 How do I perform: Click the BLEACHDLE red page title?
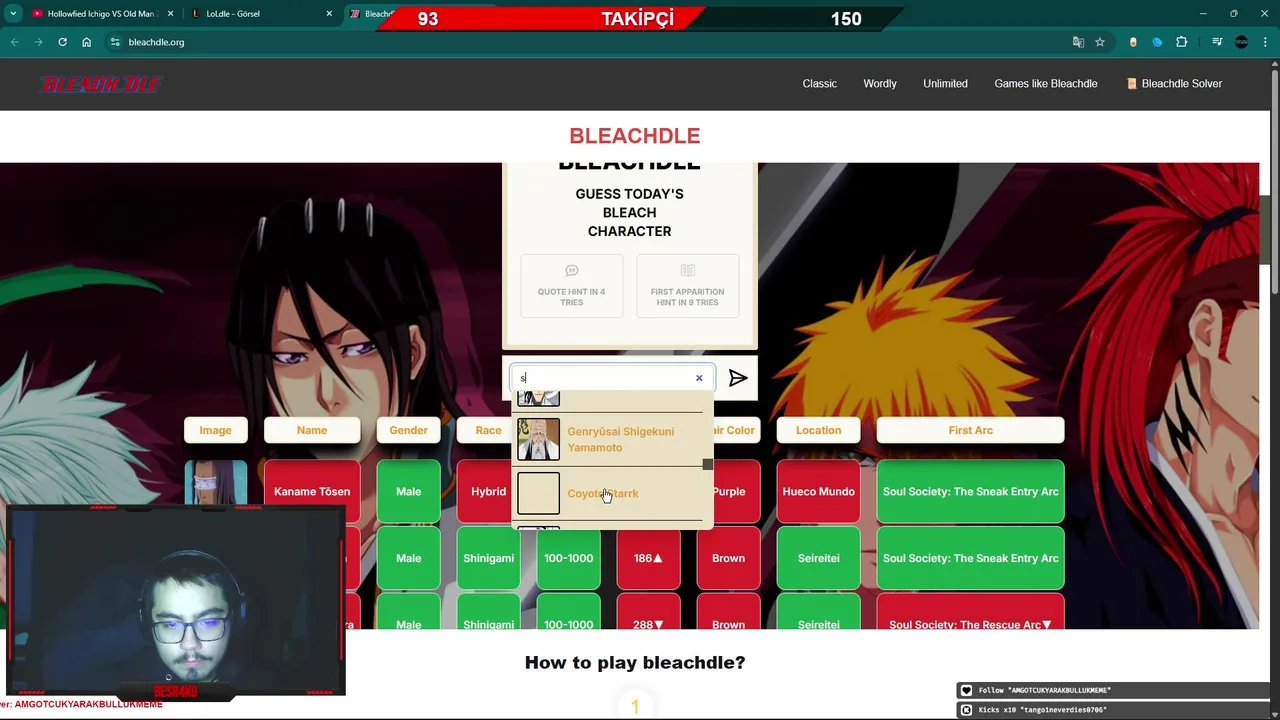[634, 136]
